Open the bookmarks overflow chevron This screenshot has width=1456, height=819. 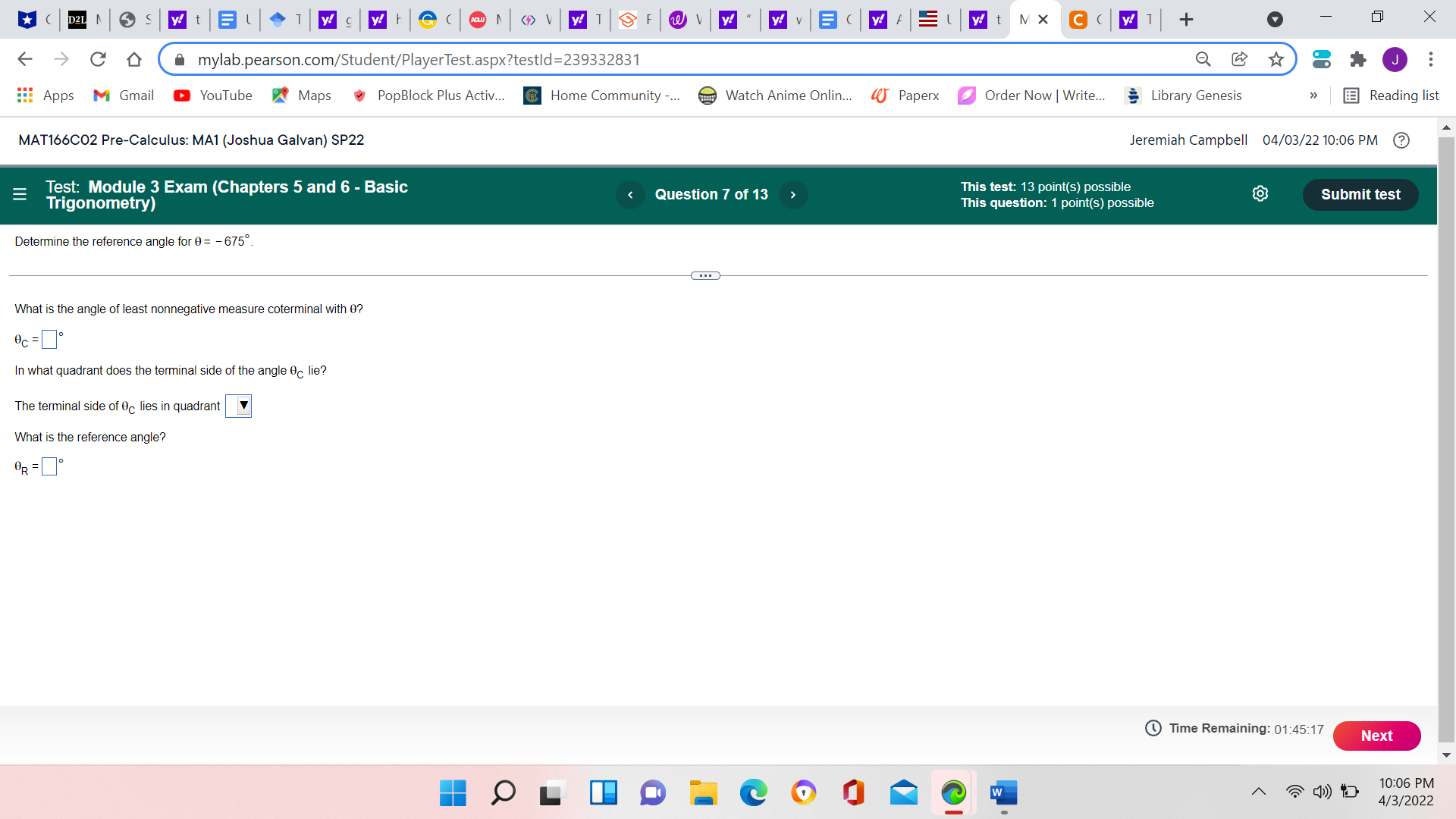(1314, 96)
